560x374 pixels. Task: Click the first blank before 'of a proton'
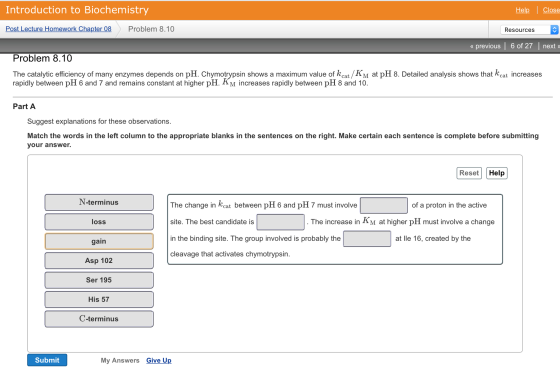point(384,205)
